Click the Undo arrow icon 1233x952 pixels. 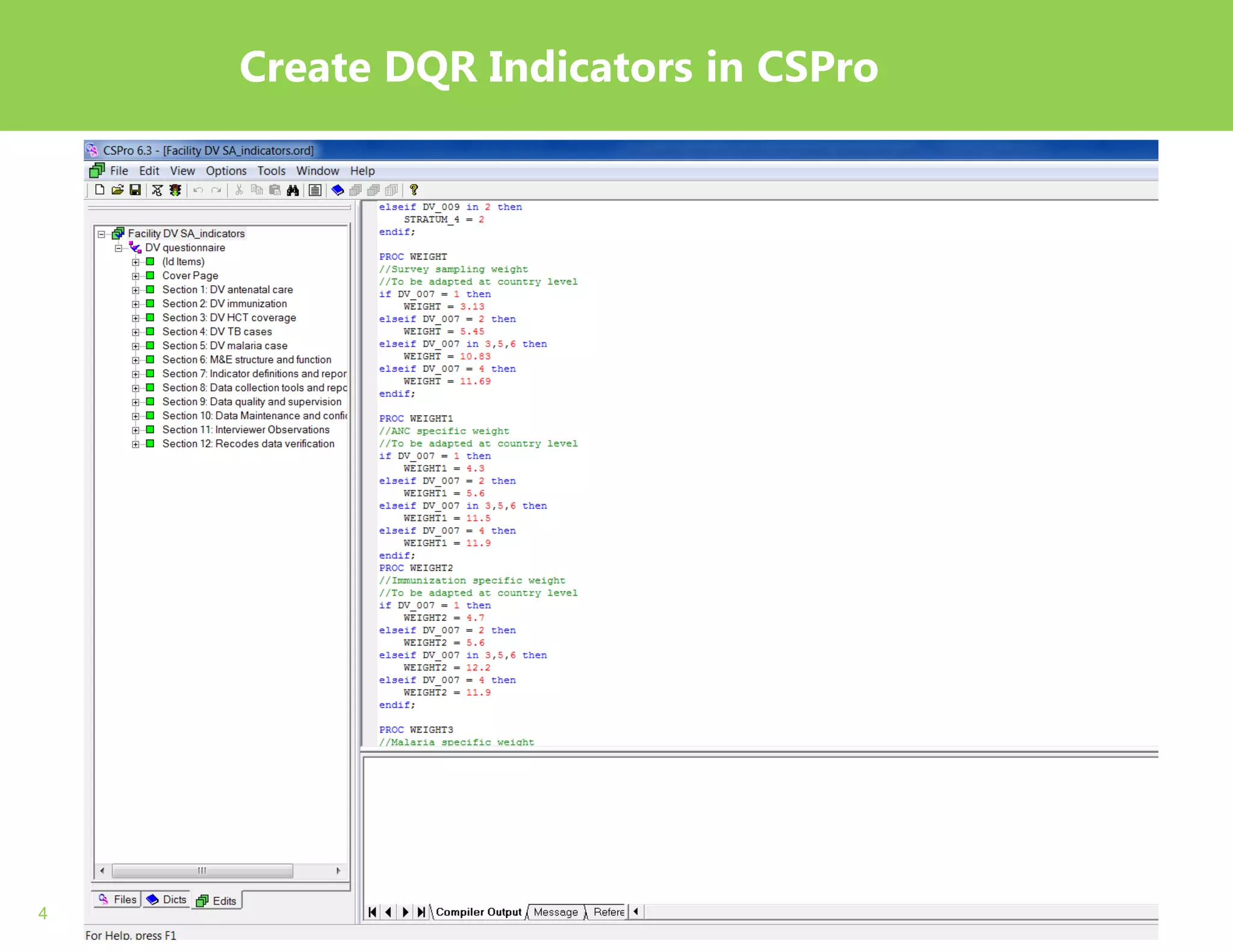[x=198, y=190]
